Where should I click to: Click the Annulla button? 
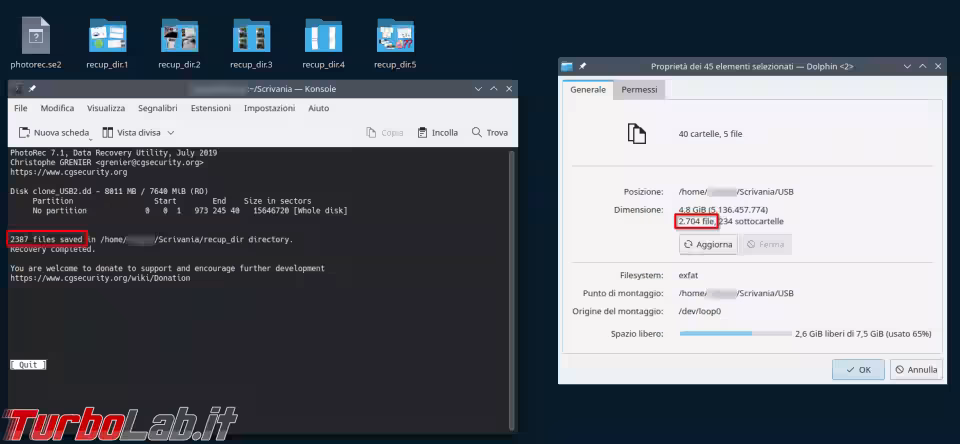pos(916,370)
